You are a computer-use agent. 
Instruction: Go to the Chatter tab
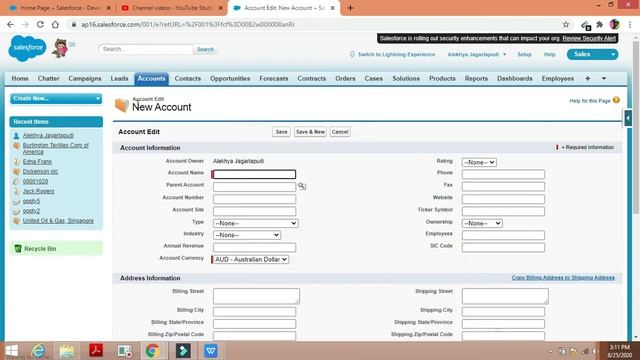pos(49,78)
